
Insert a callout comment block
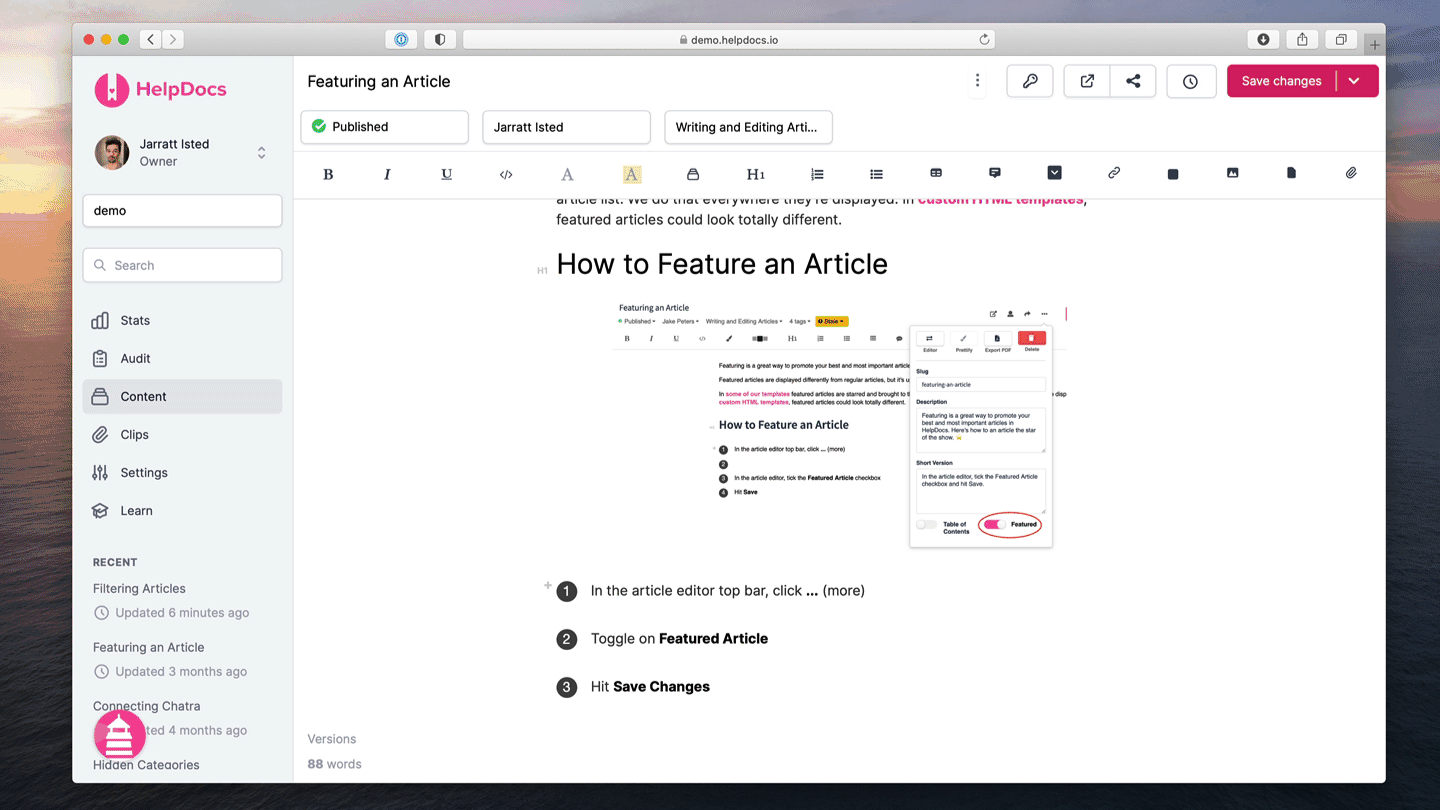click(995, 173)
